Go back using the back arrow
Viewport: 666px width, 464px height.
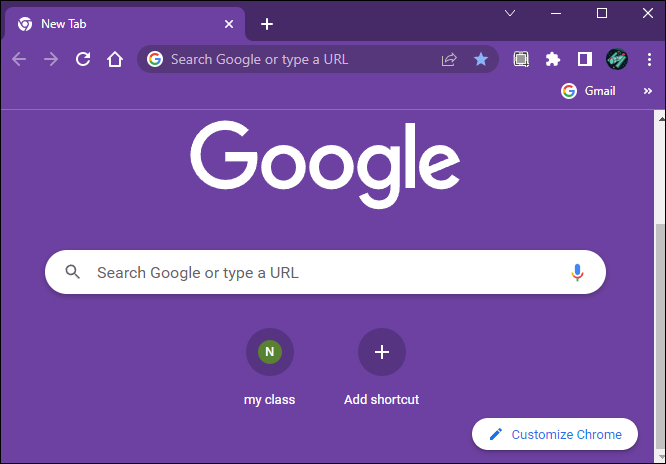tap(19, 59)
